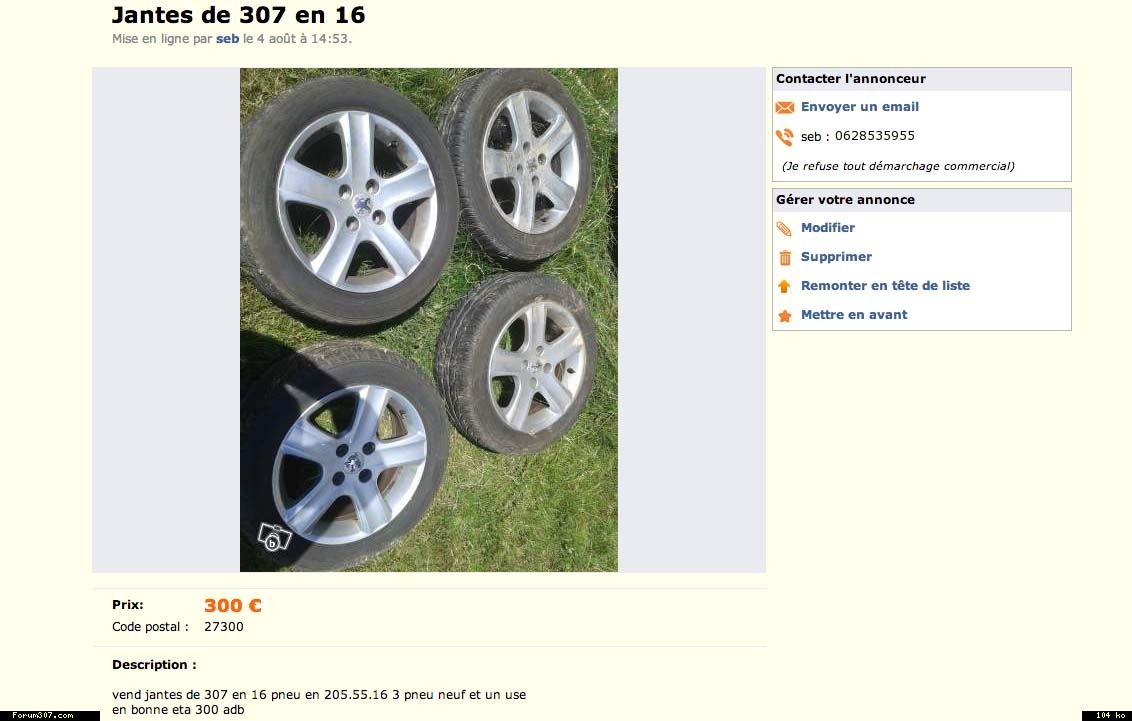Open the "Envoyer un email" link
Viewport: 1132px width, 721px height.
tap(859, 107)
